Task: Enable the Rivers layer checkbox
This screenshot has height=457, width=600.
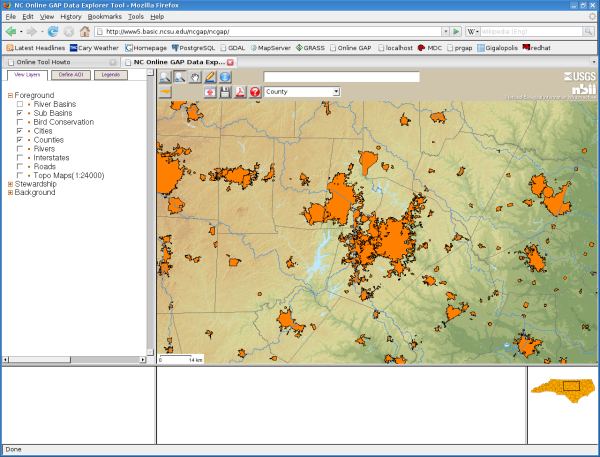Action: [x=20, y=149]
